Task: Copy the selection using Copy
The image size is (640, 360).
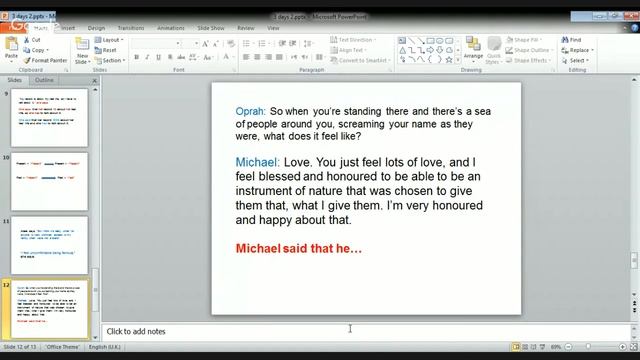Action: coord(36,50)
